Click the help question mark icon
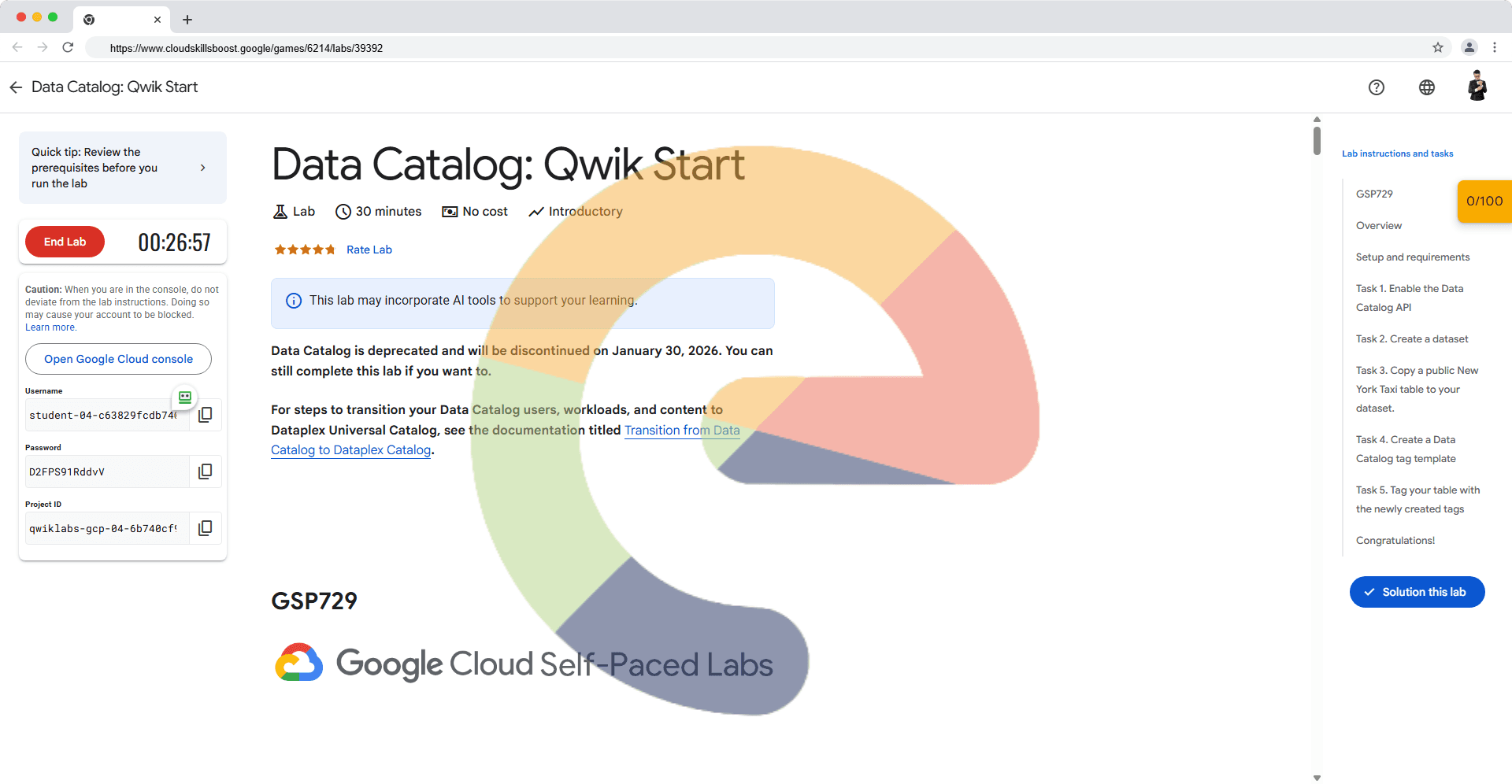The height and width of the screenshot is (784, 1512). point(1376,87)
